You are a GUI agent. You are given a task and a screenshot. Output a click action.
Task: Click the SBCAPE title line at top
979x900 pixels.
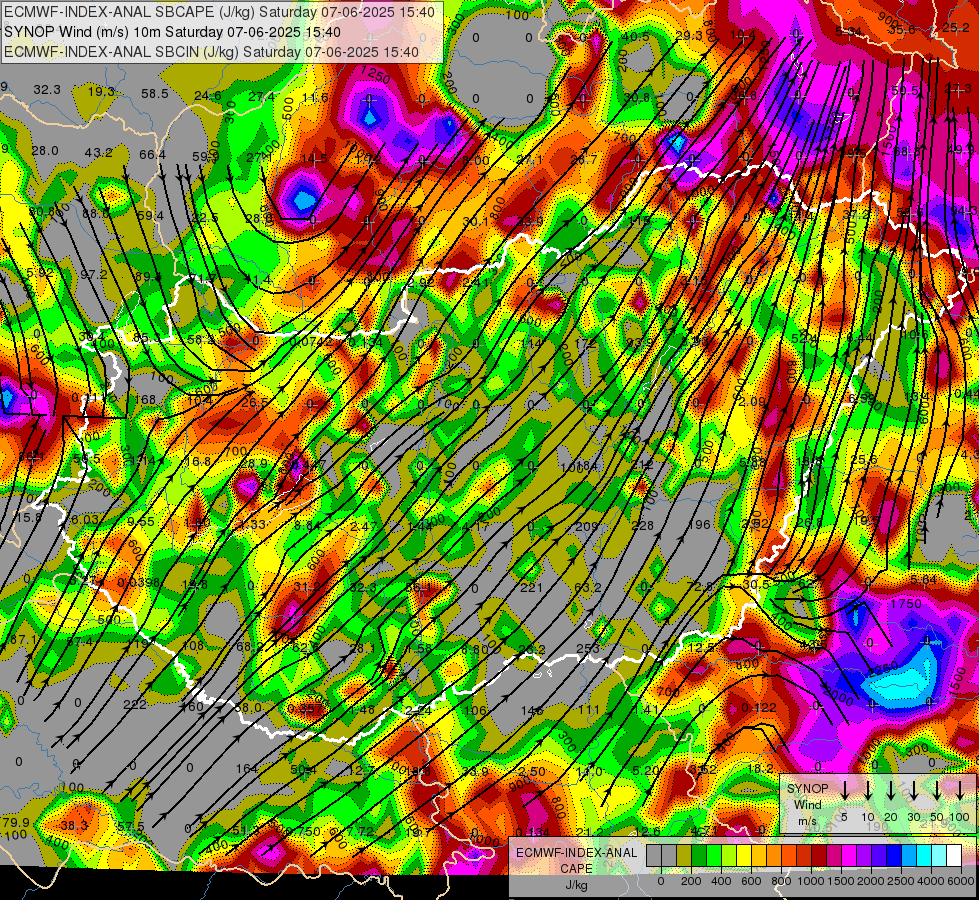[219, 12]
